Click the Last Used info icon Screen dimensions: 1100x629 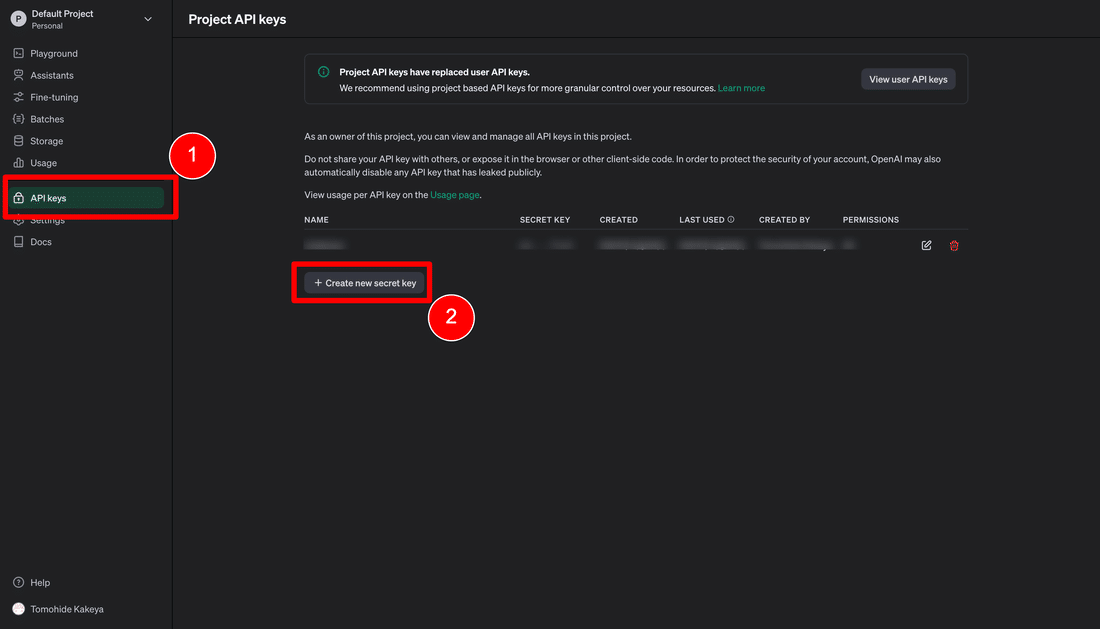coord(731,219)
